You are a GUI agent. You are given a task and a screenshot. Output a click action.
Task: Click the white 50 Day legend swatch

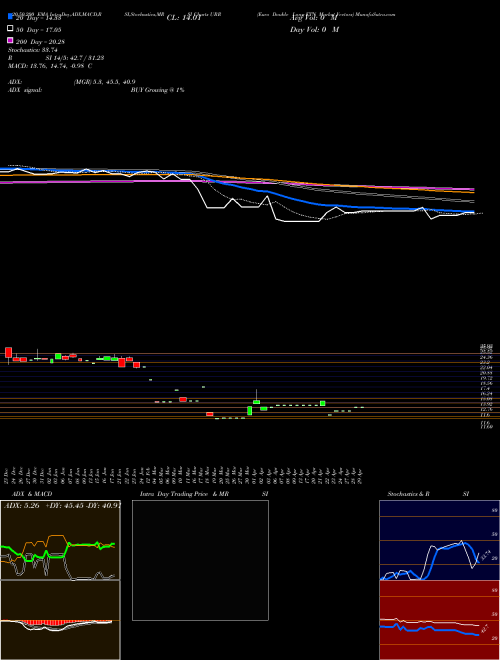[x=10, y=29]
